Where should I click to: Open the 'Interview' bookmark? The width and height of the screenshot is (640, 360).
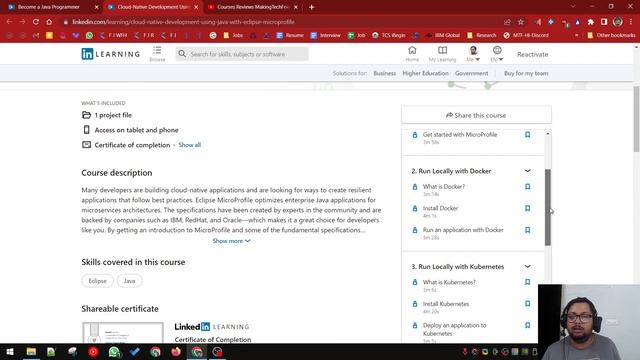(325, 36)
